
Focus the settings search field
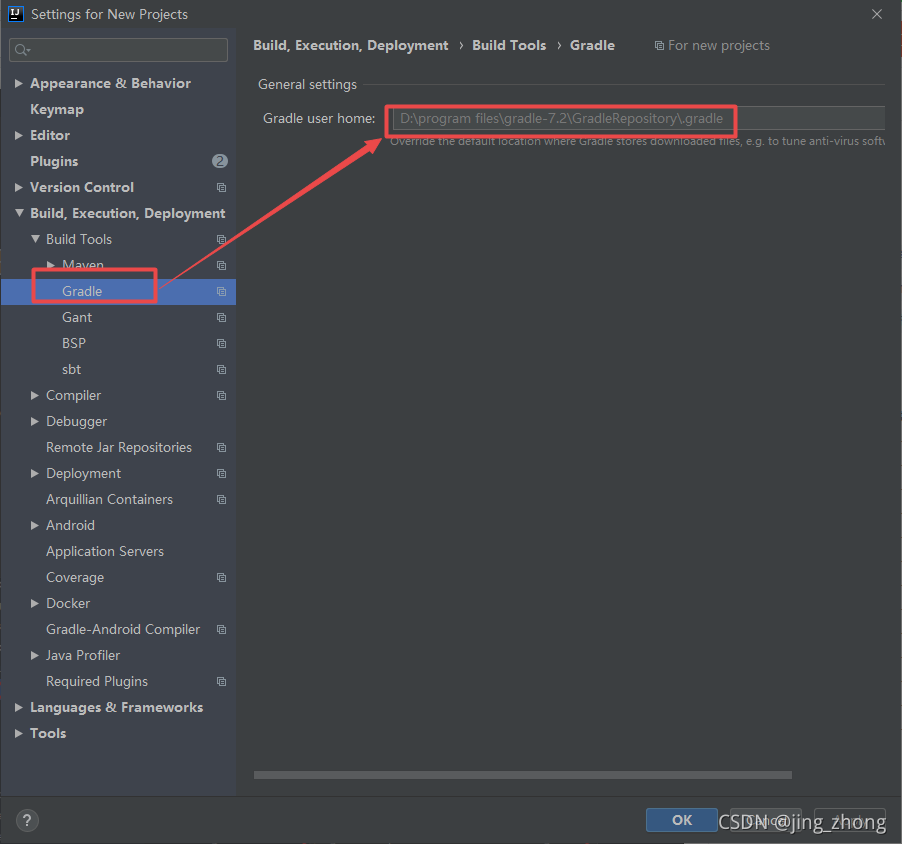[x=119, y=50]
